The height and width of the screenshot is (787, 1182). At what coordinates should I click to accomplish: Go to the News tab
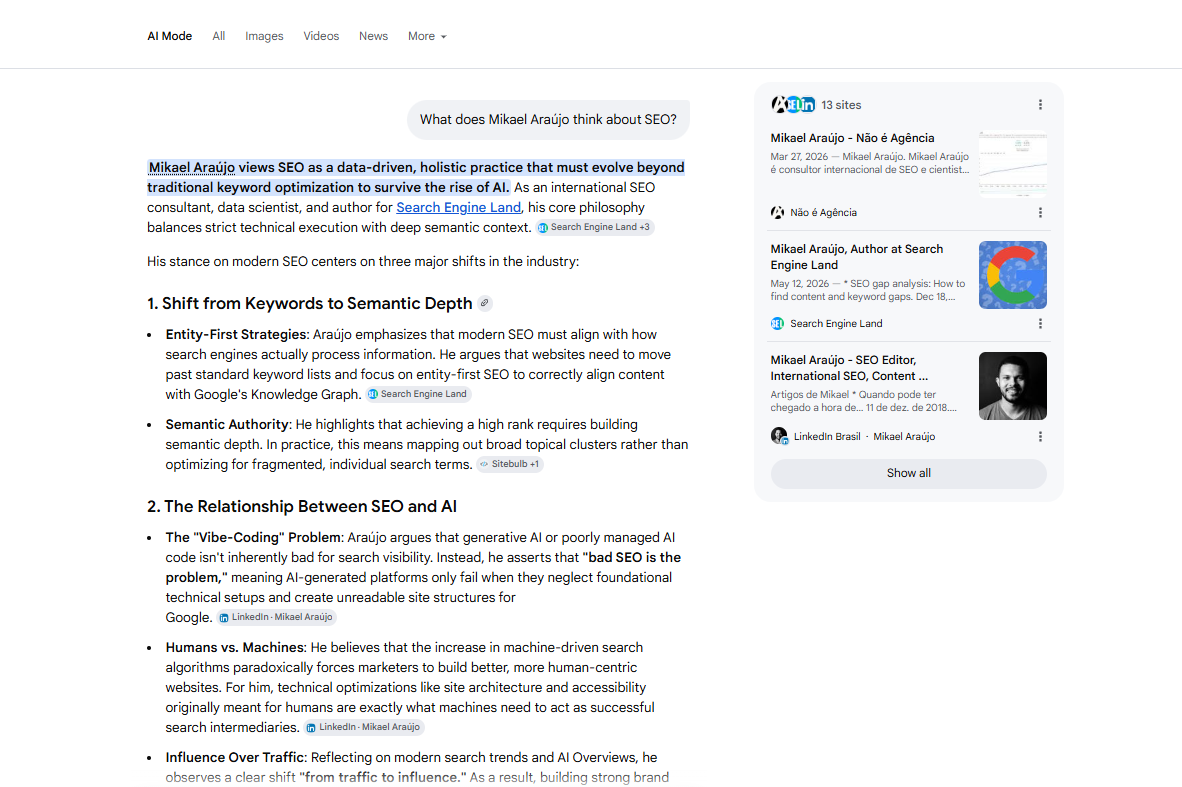[373, 36]
